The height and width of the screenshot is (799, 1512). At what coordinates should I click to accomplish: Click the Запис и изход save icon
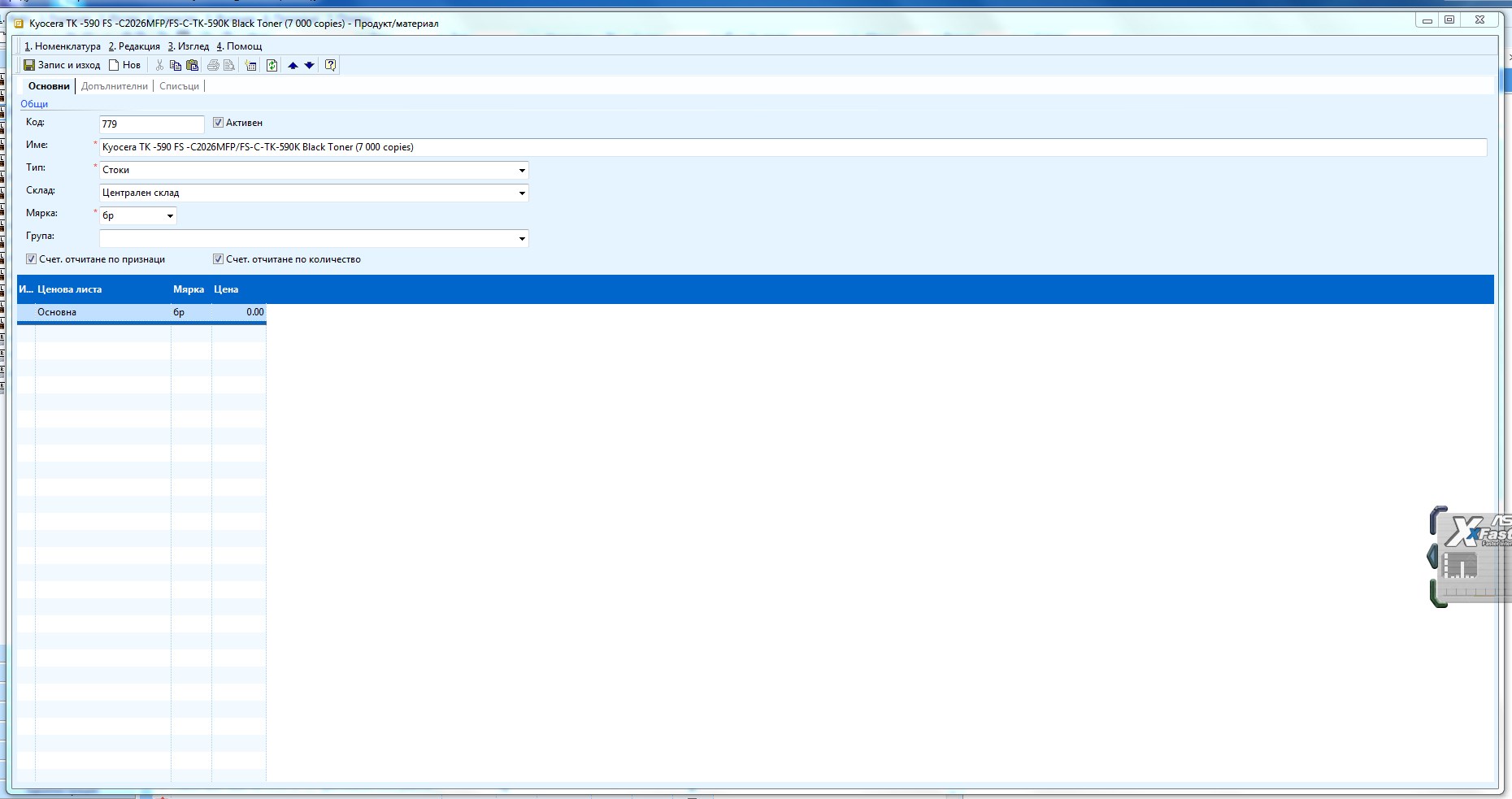click(x=29, y=65)
